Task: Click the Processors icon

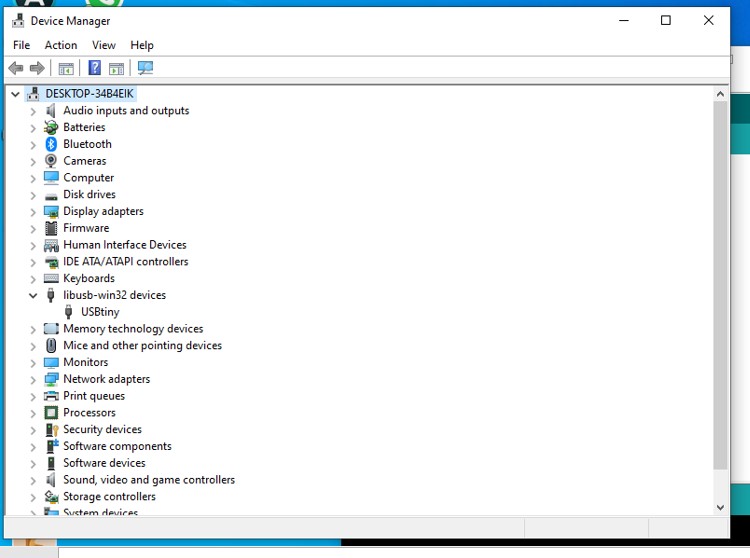Action: click(x=51, y=413)
